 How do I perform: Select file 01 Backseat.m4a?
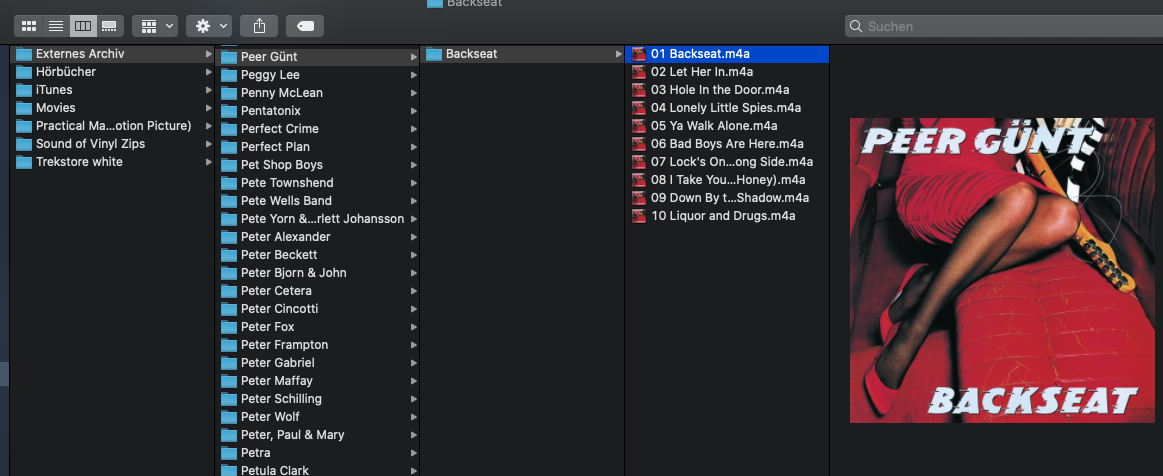pos(728,54)
